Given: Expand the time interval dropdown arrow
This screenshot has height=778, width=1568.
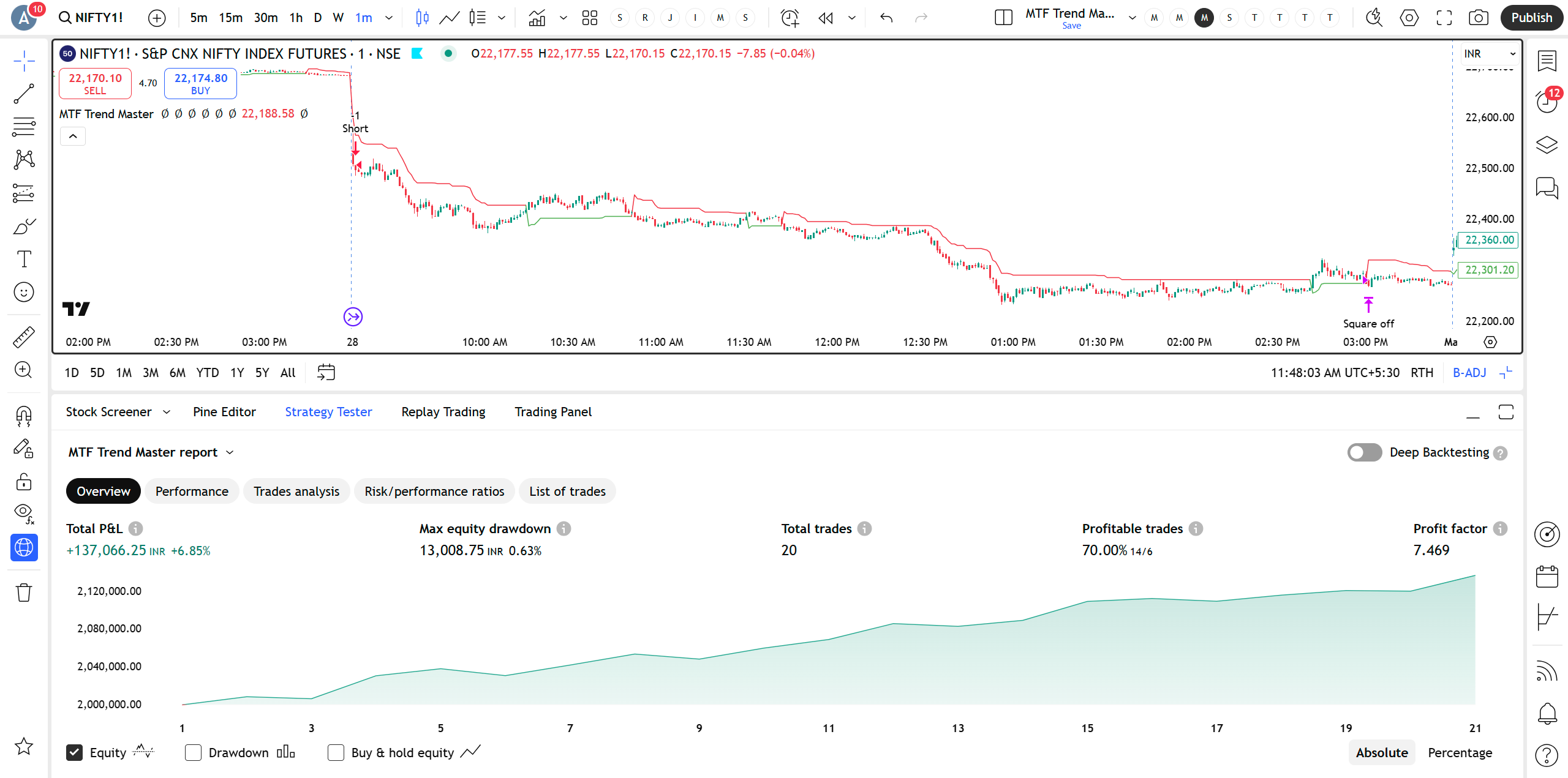Looking at the screenshot, I should click(x=389, y=18).
